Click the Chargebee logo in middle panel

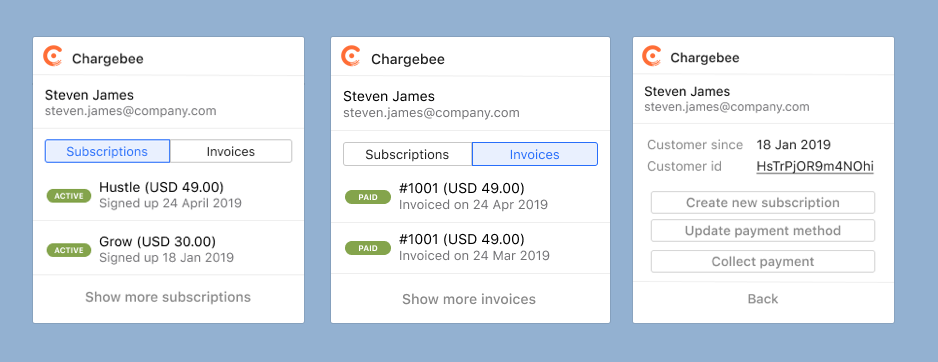click(x=351, y=56)
